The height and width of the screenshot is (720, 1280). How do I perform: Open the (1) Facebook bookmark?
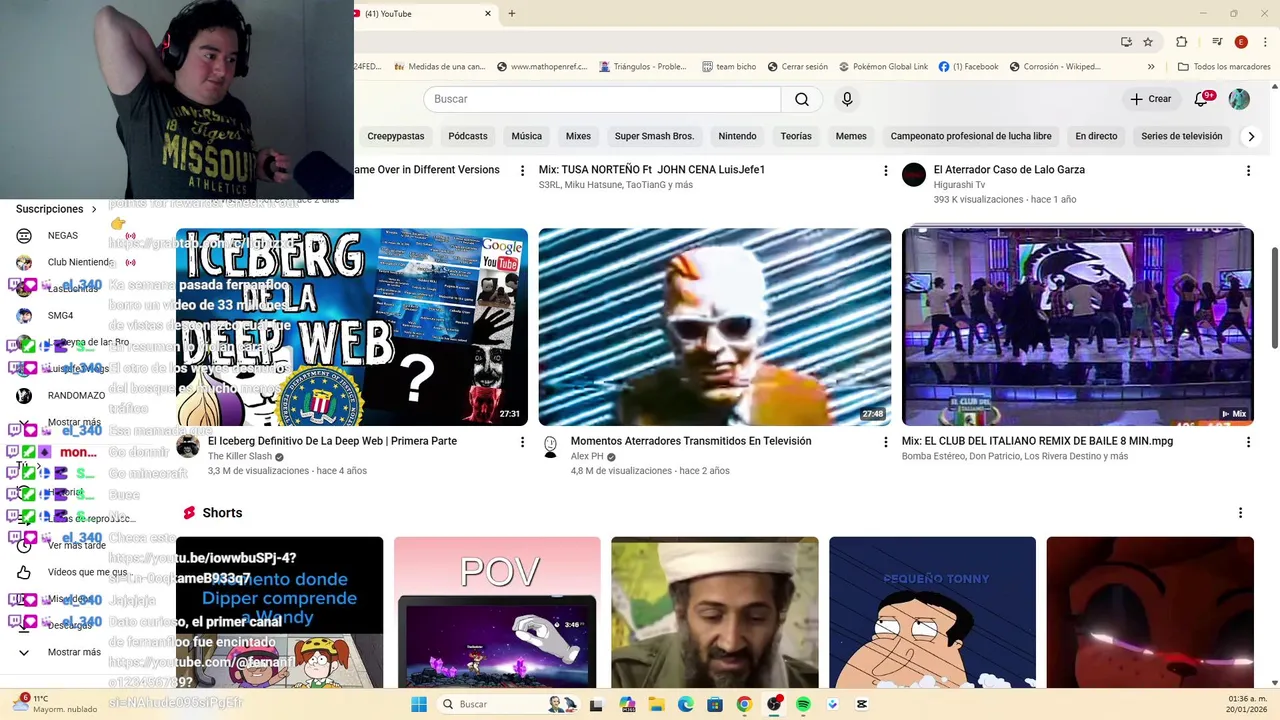point(968,67)
